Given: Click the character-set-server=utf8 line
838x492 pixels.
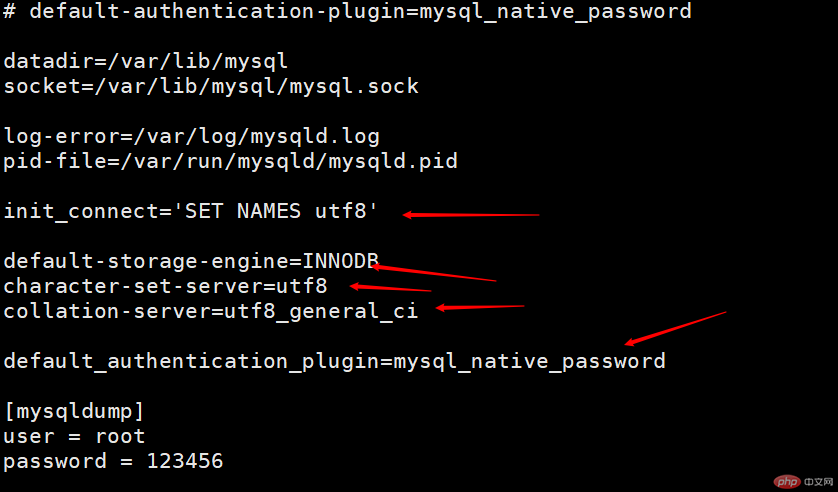Looking at the screenshot, I should (x=165, y=287).
